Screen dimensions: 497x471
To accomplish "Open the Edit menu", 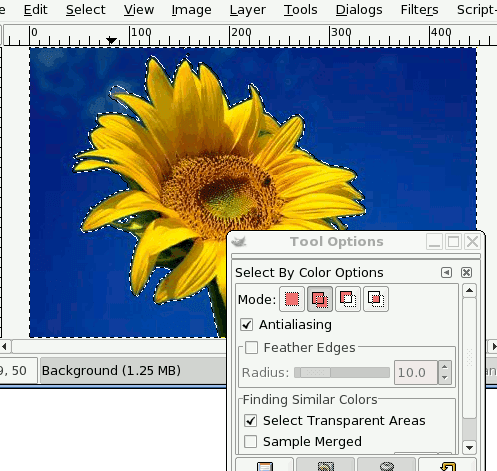I will click(x=36, y=10).
